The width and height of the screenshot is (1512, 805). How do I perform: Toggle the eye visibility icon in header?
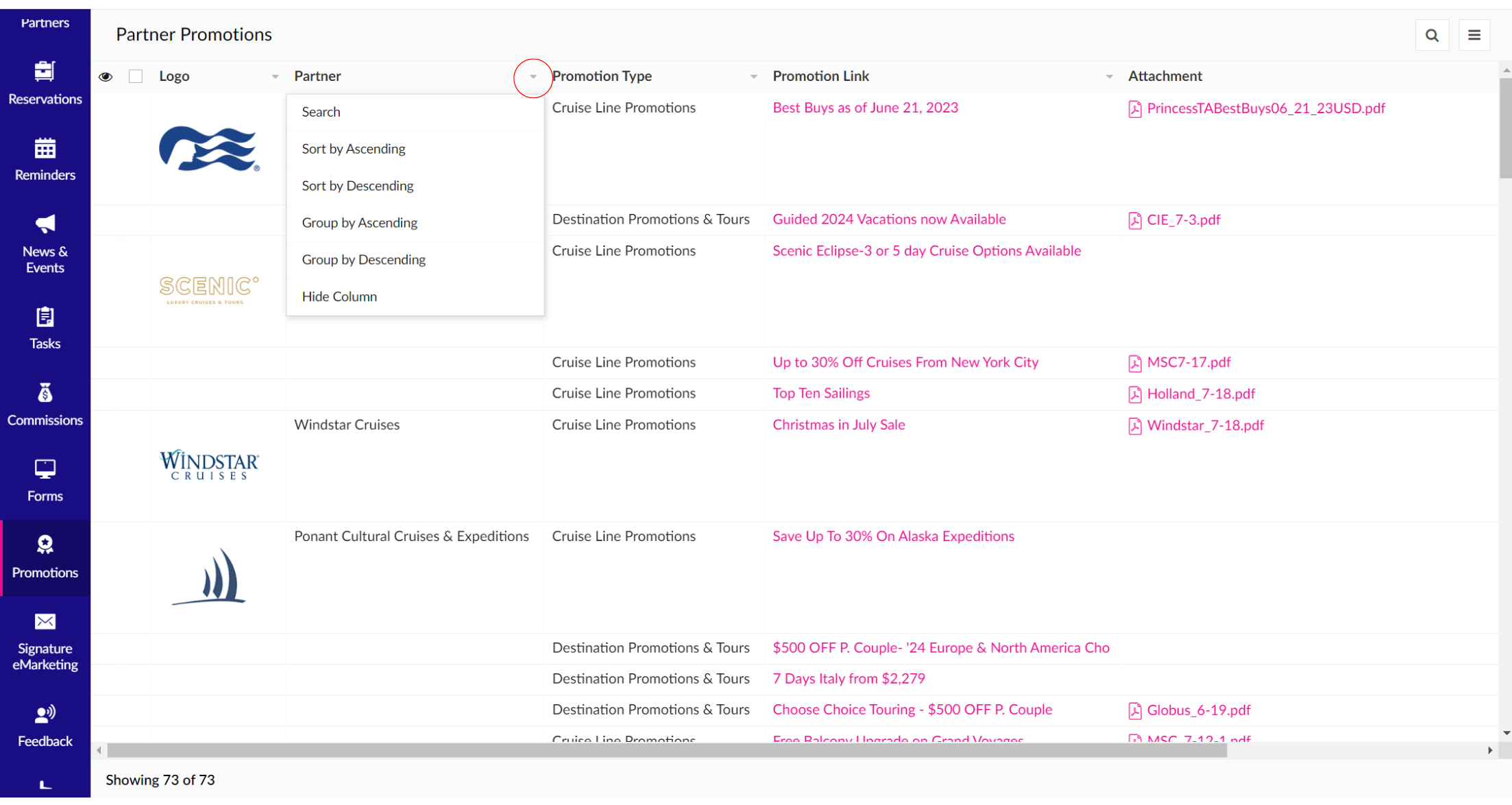[106, 76]
